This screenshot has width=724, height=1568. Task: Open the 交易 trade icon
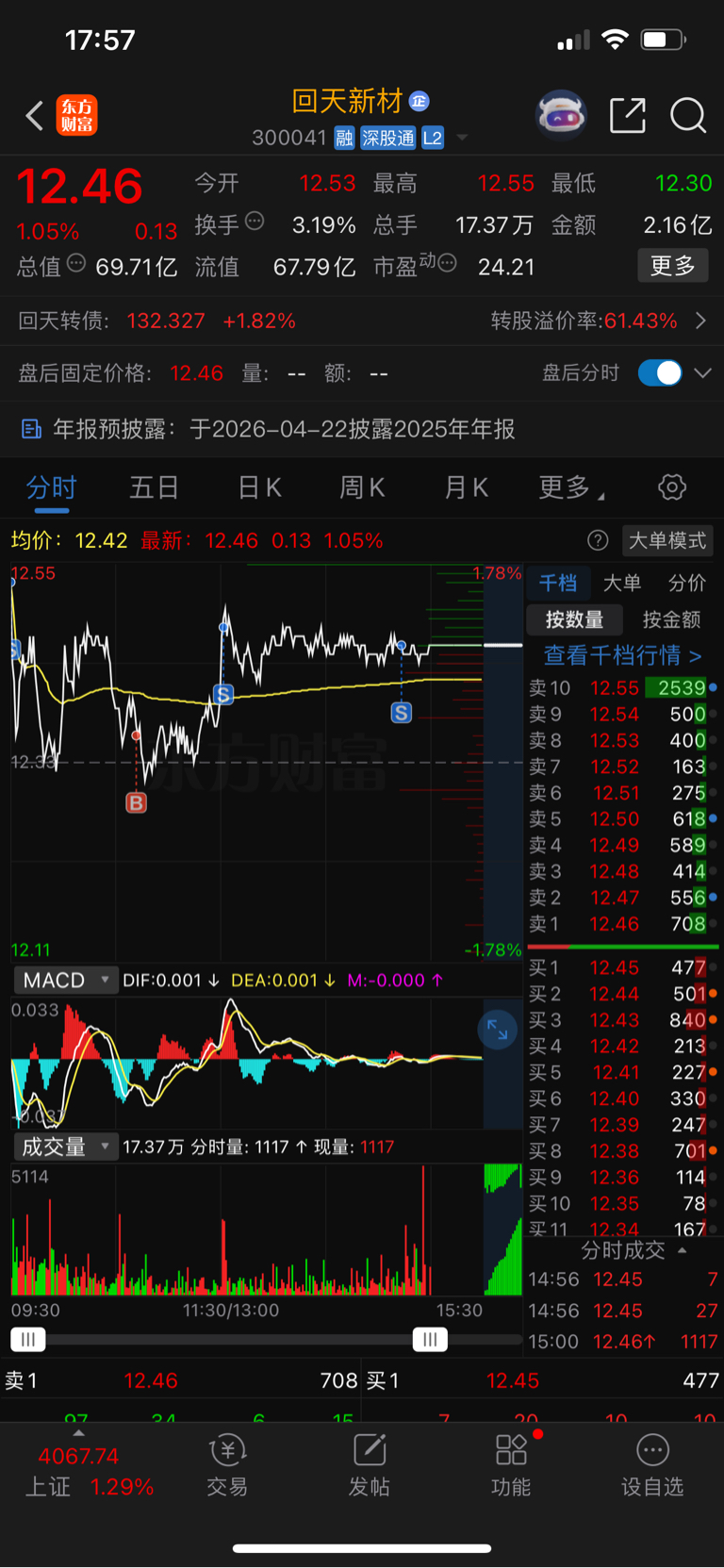coord(227,1450)
